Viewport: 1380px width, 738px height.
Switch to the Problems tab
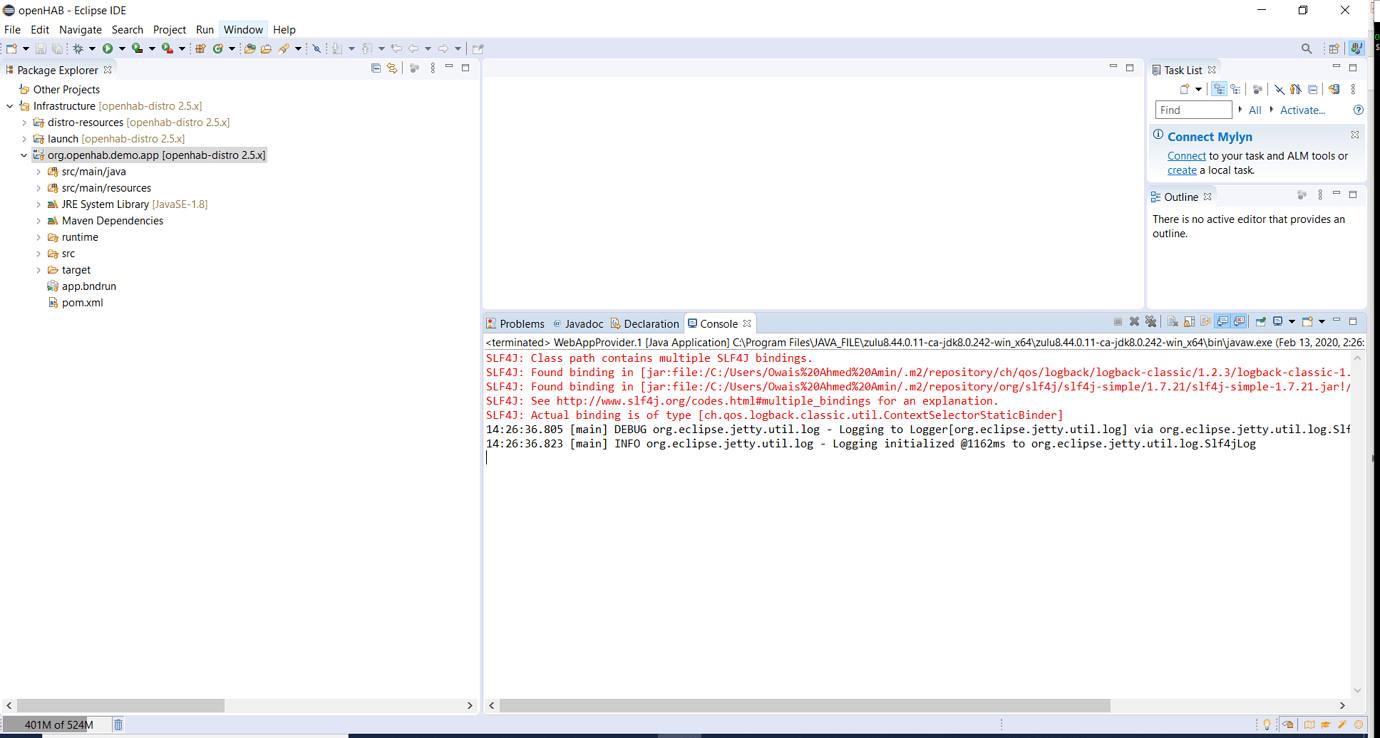[515, 324]
